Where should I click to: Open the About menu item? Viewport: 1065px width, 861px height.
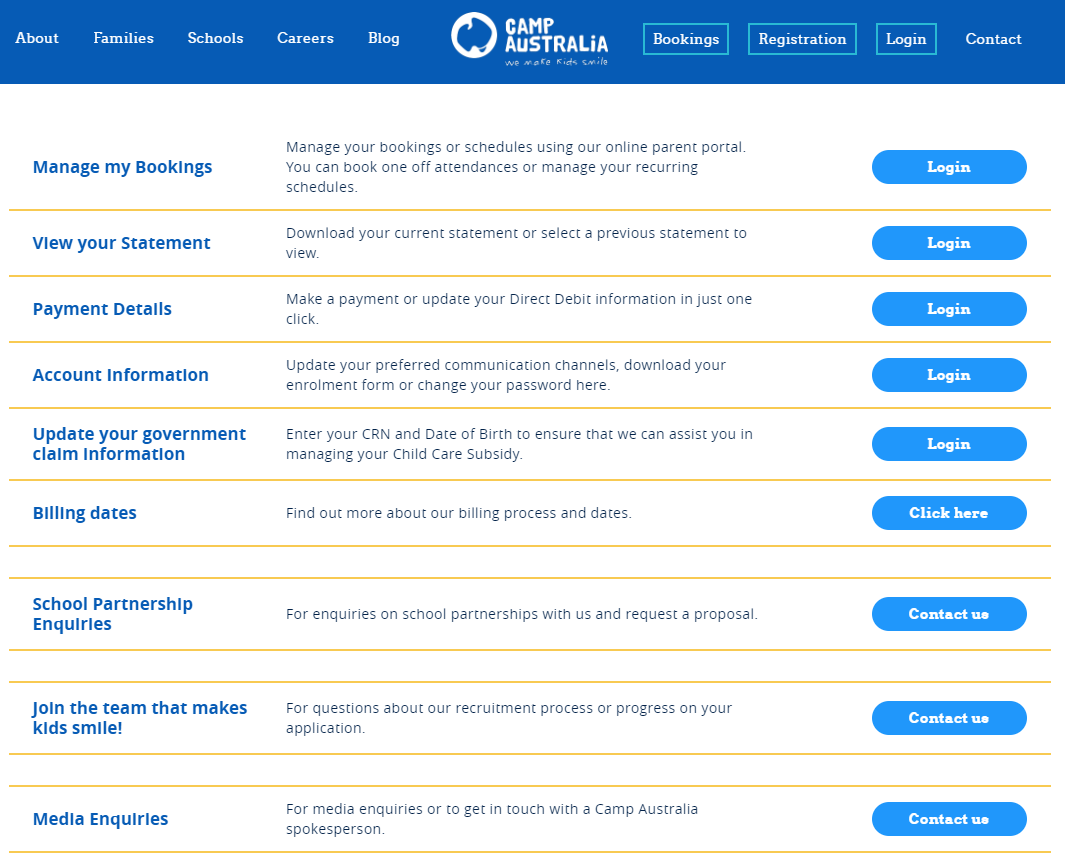click(37, 38)
